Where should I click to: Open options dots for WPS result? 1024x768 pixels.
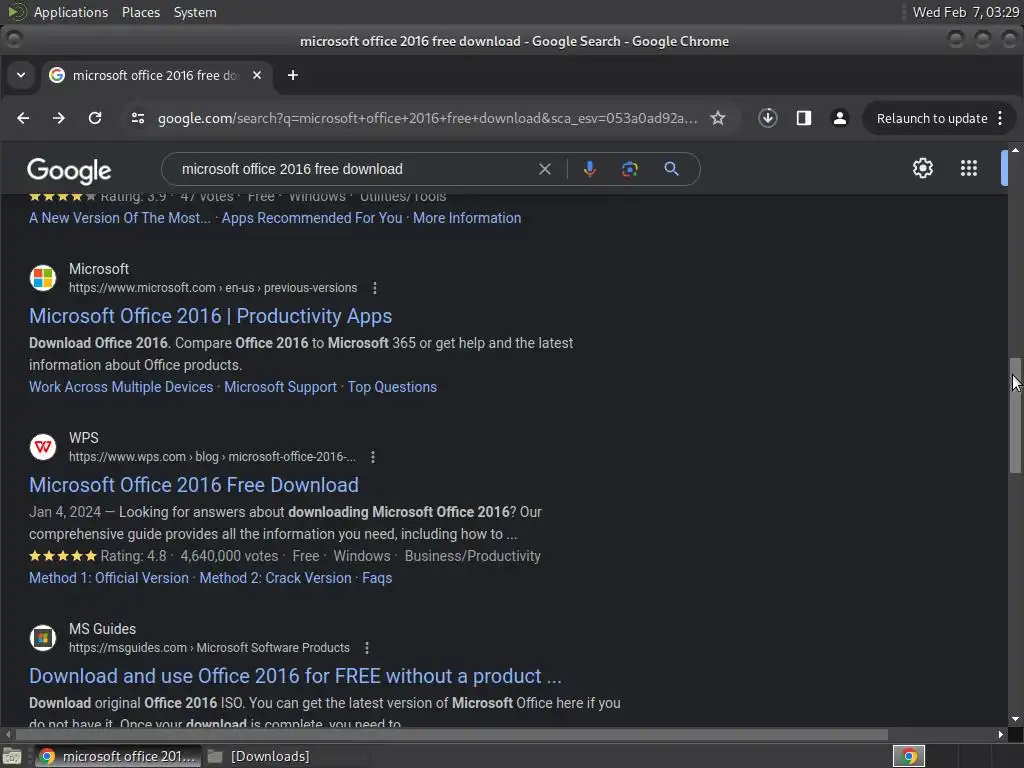tap(373, 457)
